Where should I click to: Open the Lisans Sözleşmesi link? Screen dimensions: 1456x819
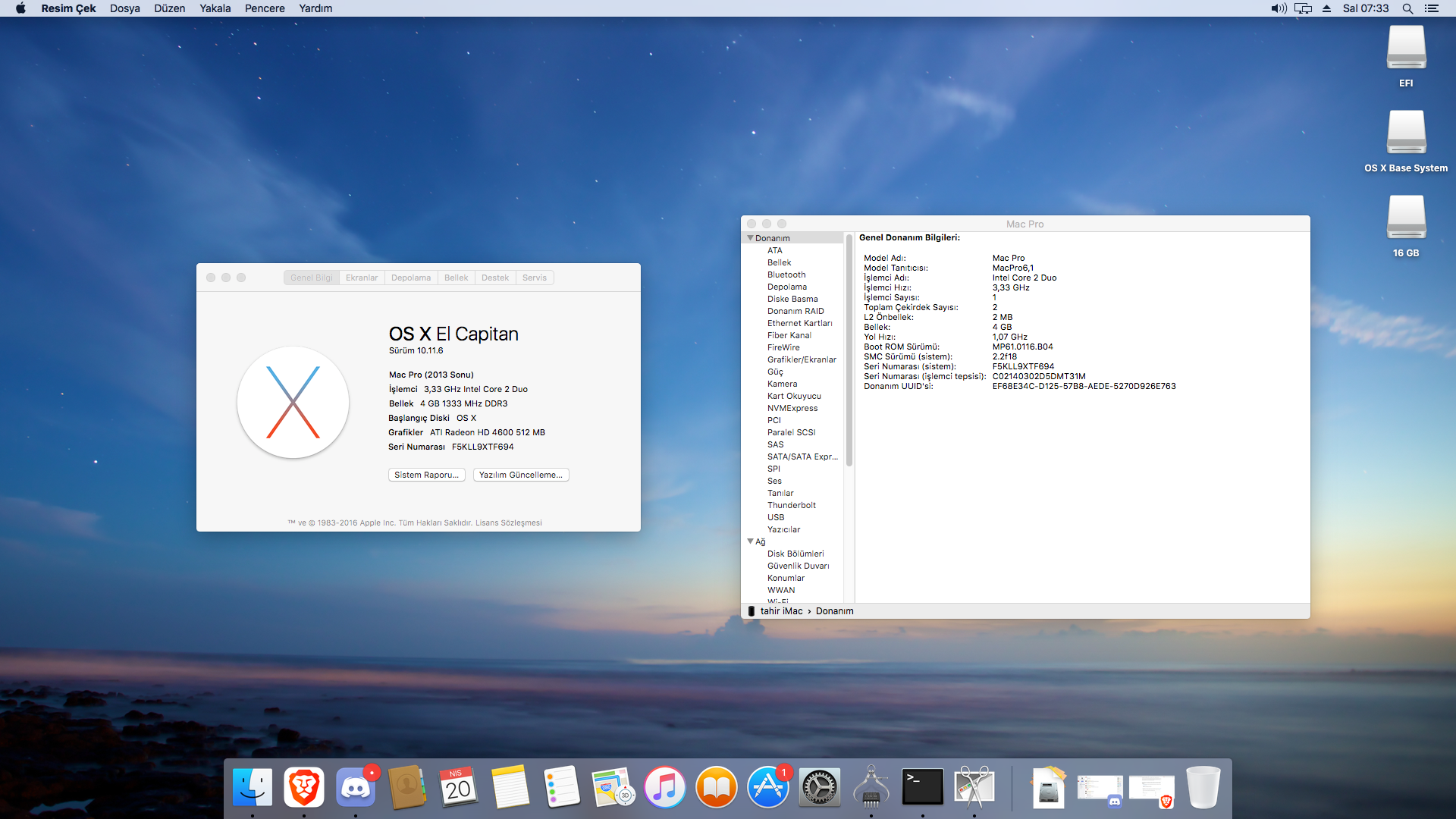pyautogui.click(x=508, y=522)
